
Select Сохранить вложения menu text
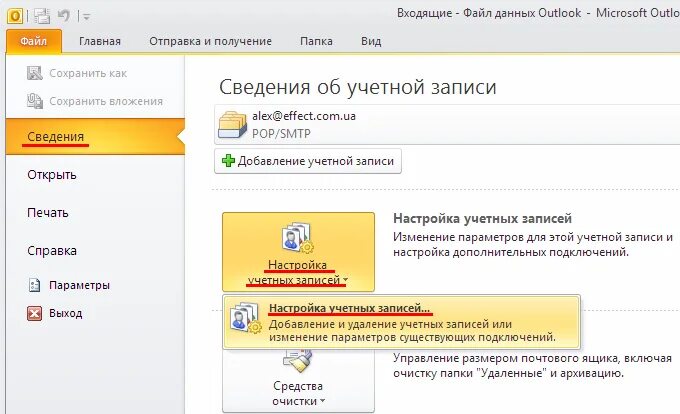[x=106, y=101]
